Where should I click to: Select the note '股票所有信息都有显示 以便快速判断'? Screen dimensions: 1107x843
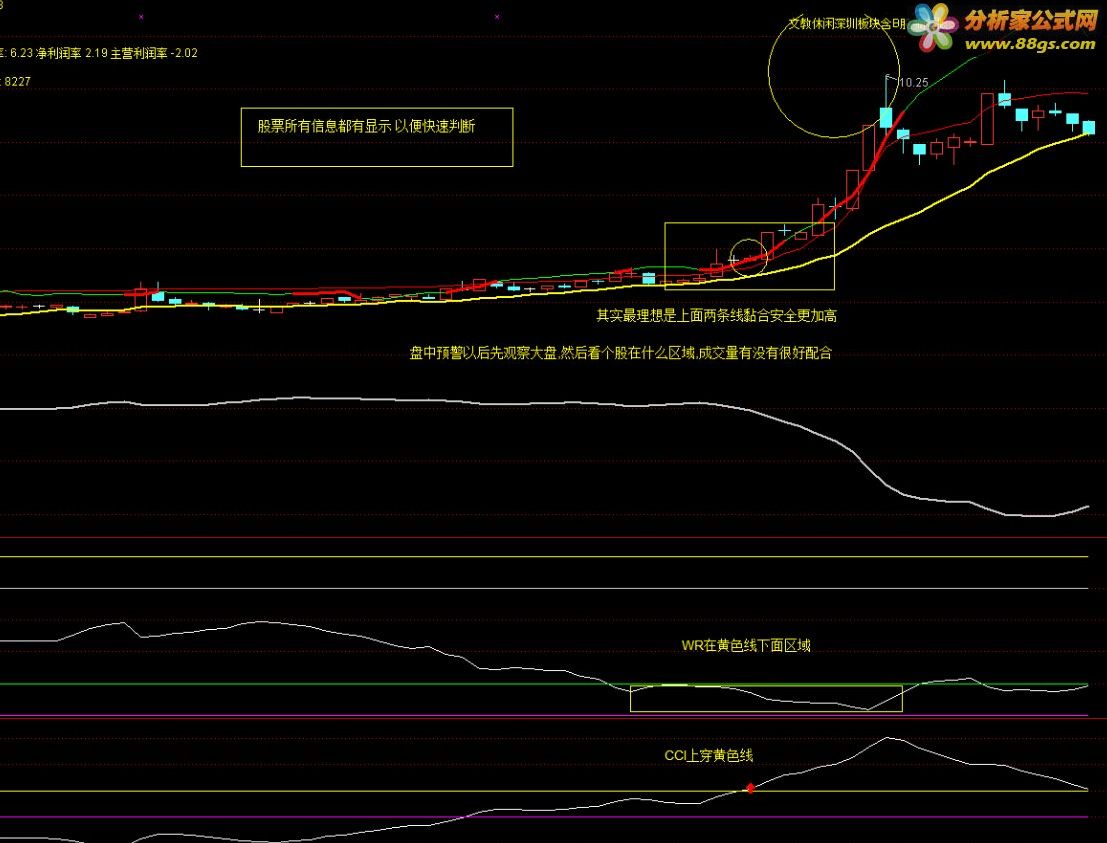pyautogui.click(x=366, y=126)
